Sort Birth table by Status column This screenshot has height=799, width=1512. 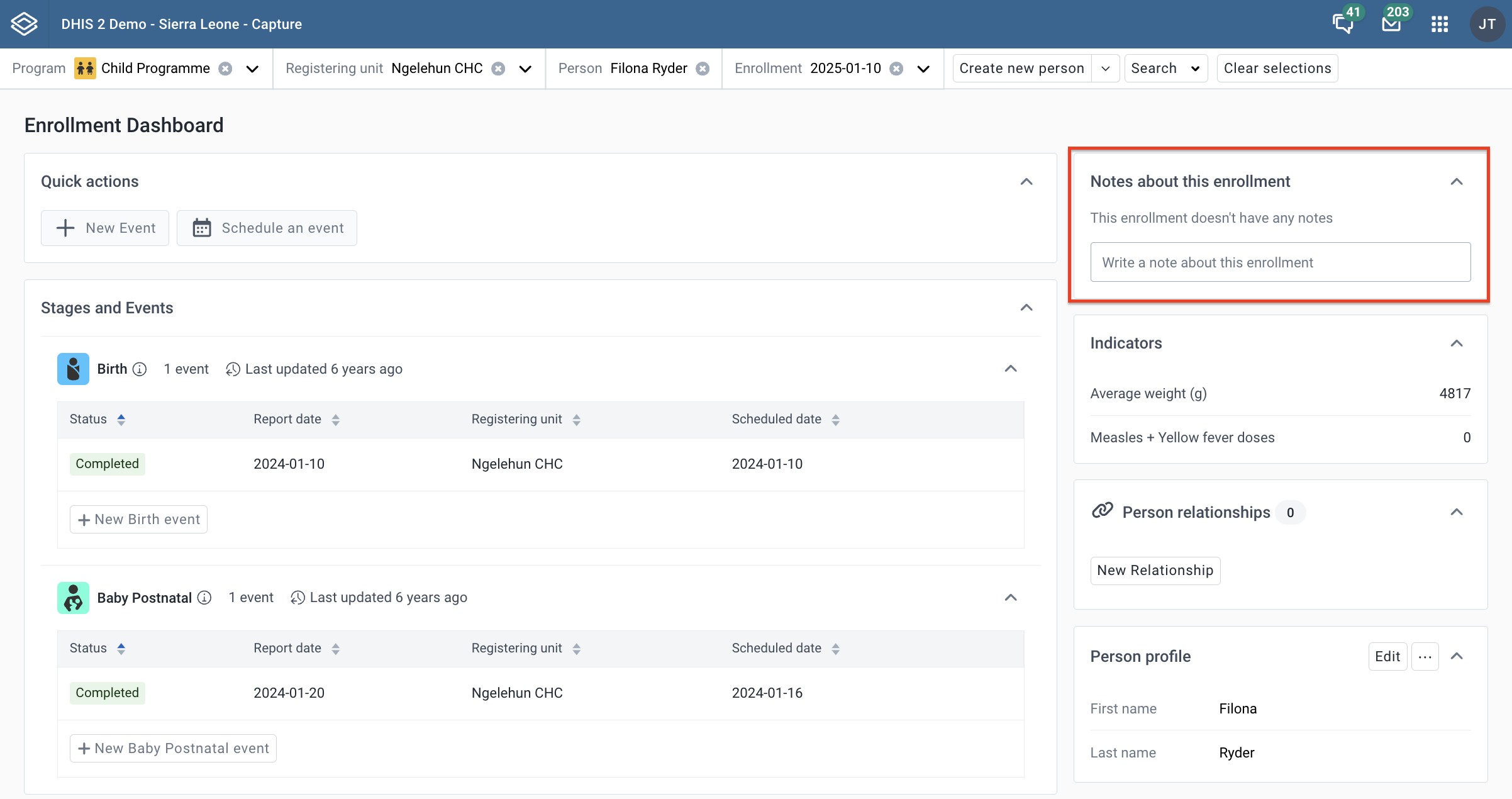(x=121, y=420)
